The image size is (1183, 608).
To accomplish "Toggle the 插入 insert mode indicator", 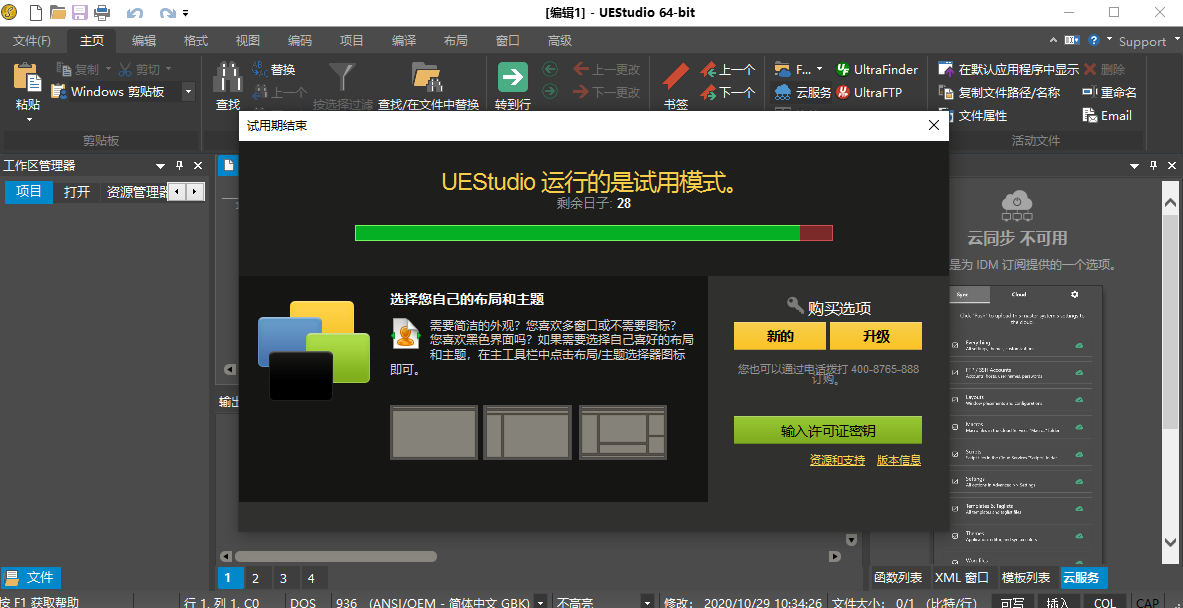I will click(1057, 603).
